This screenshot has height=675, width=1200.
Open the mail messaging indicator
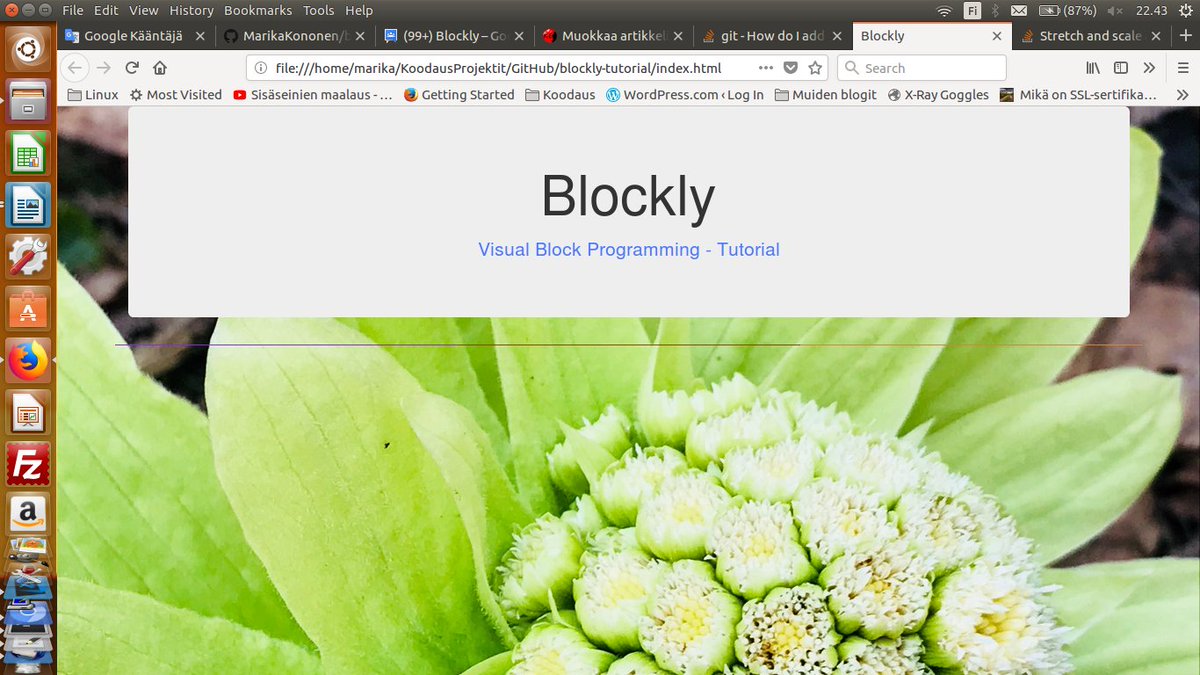click(x=1018, y=10)
